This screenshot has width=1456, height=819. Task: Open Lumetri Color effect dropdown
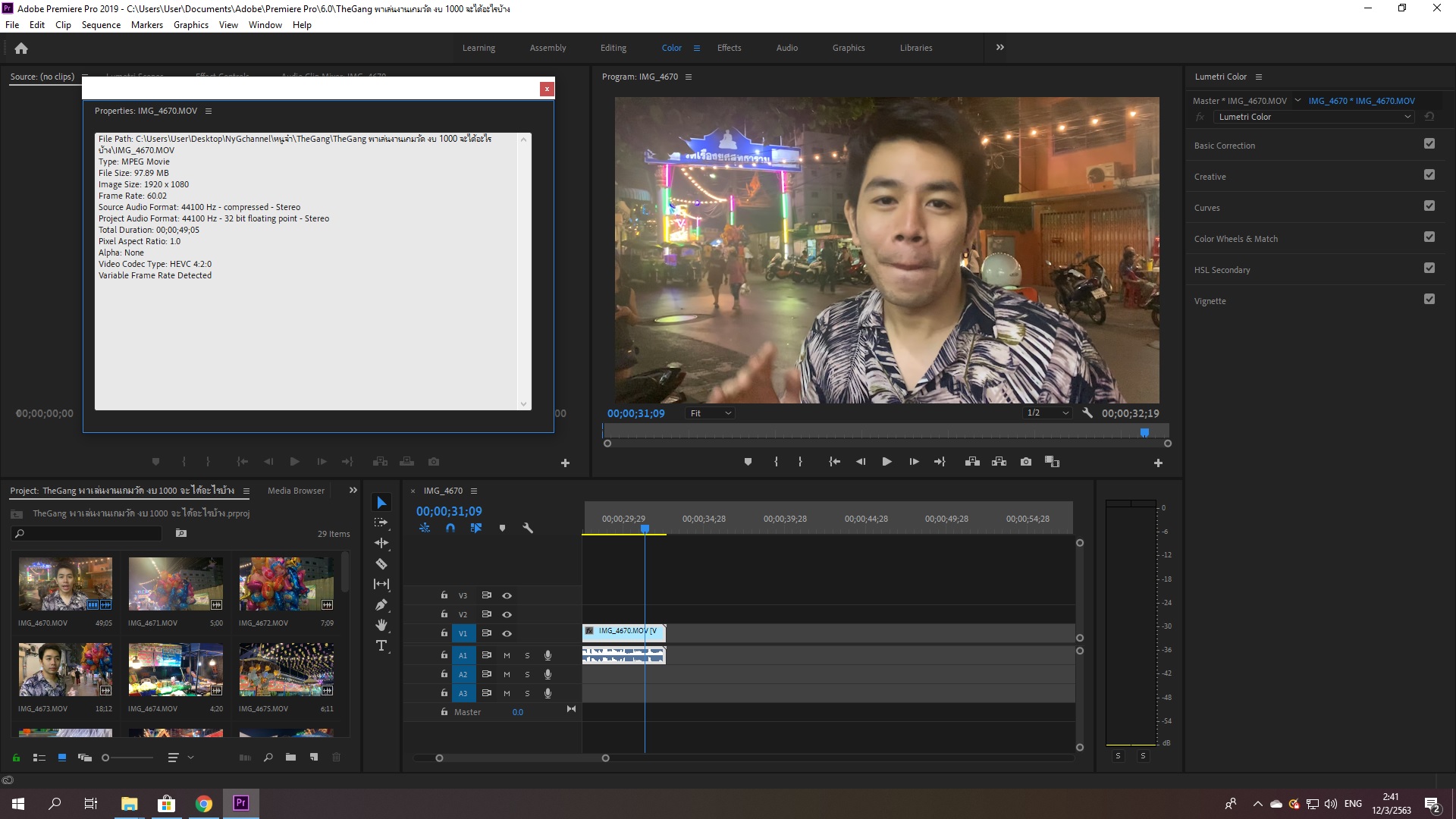(x=1314, y=117)
